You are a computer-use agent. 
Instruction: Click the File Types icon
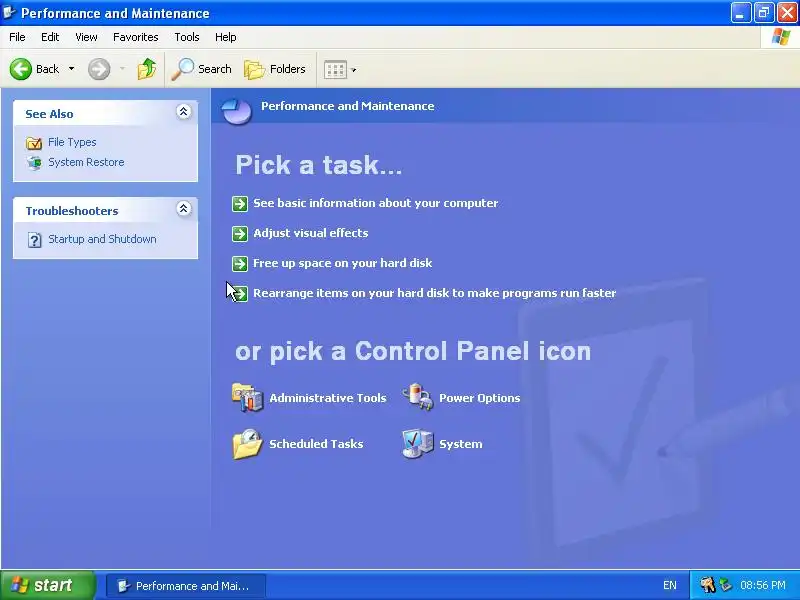(34, 143)
